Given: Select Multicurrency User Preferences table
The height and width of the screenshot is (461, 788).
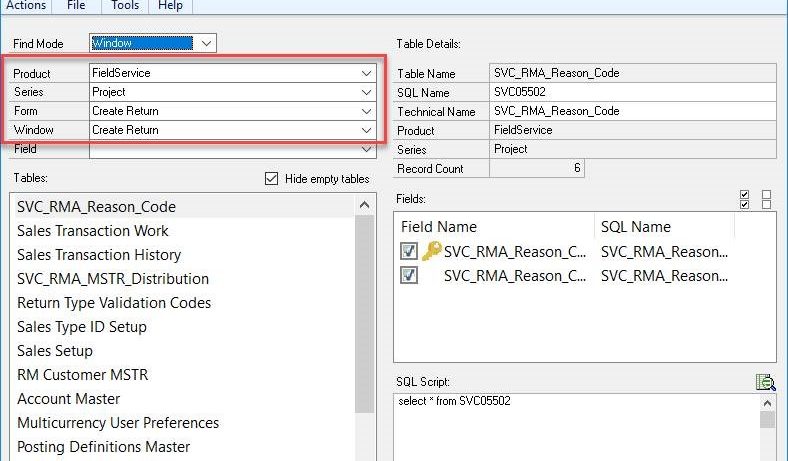Looking at the screenshot, I should tap(118, 423).
